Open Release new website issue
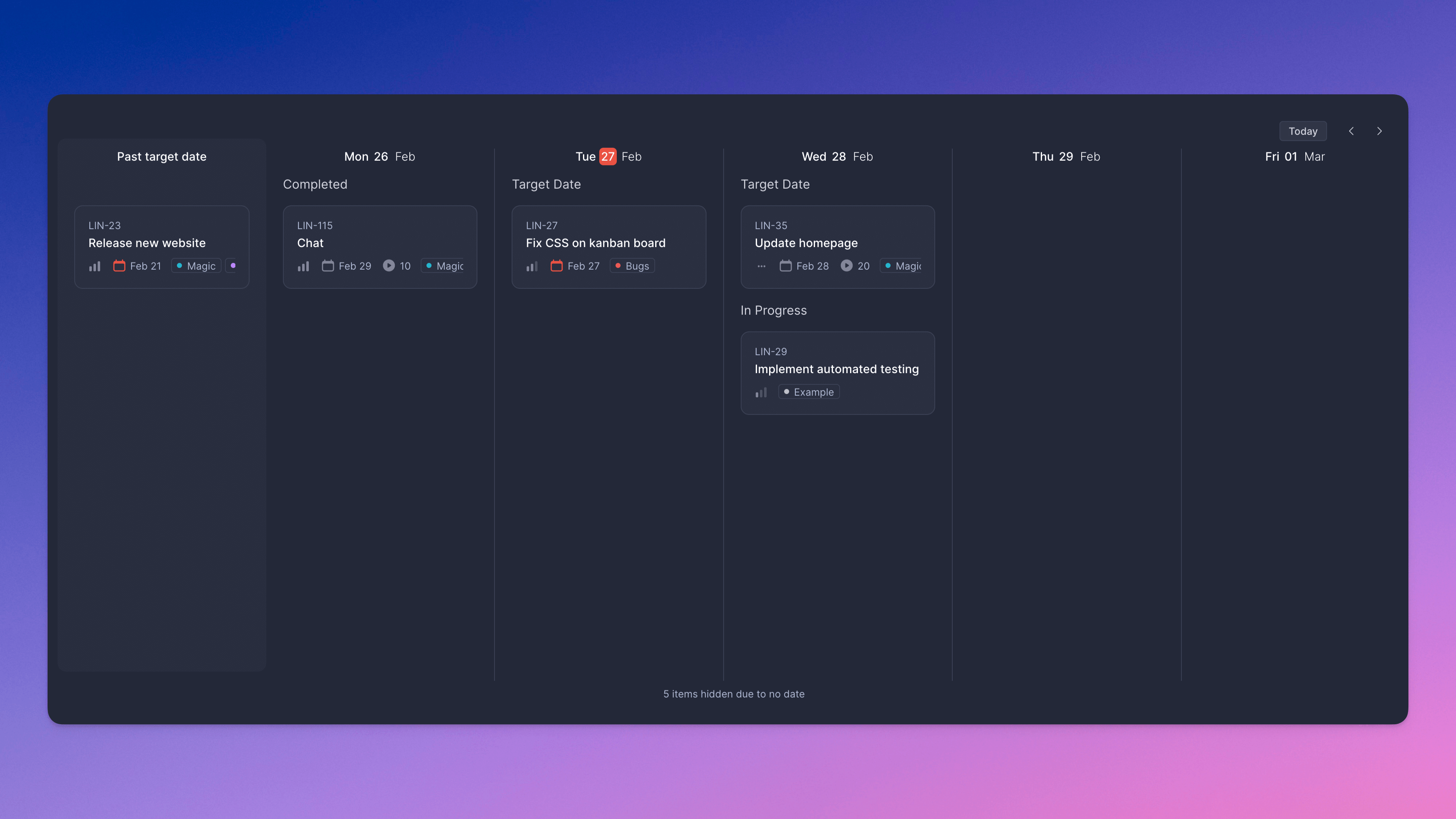This screenshot has width=1456, height=819. point(147,243)
